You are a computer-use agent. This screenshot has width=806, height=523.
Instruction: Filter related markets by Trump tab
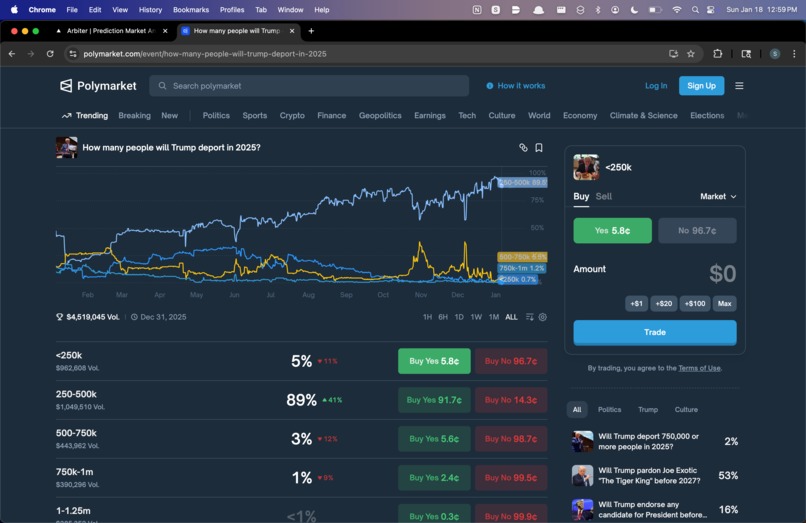(648, 409)
